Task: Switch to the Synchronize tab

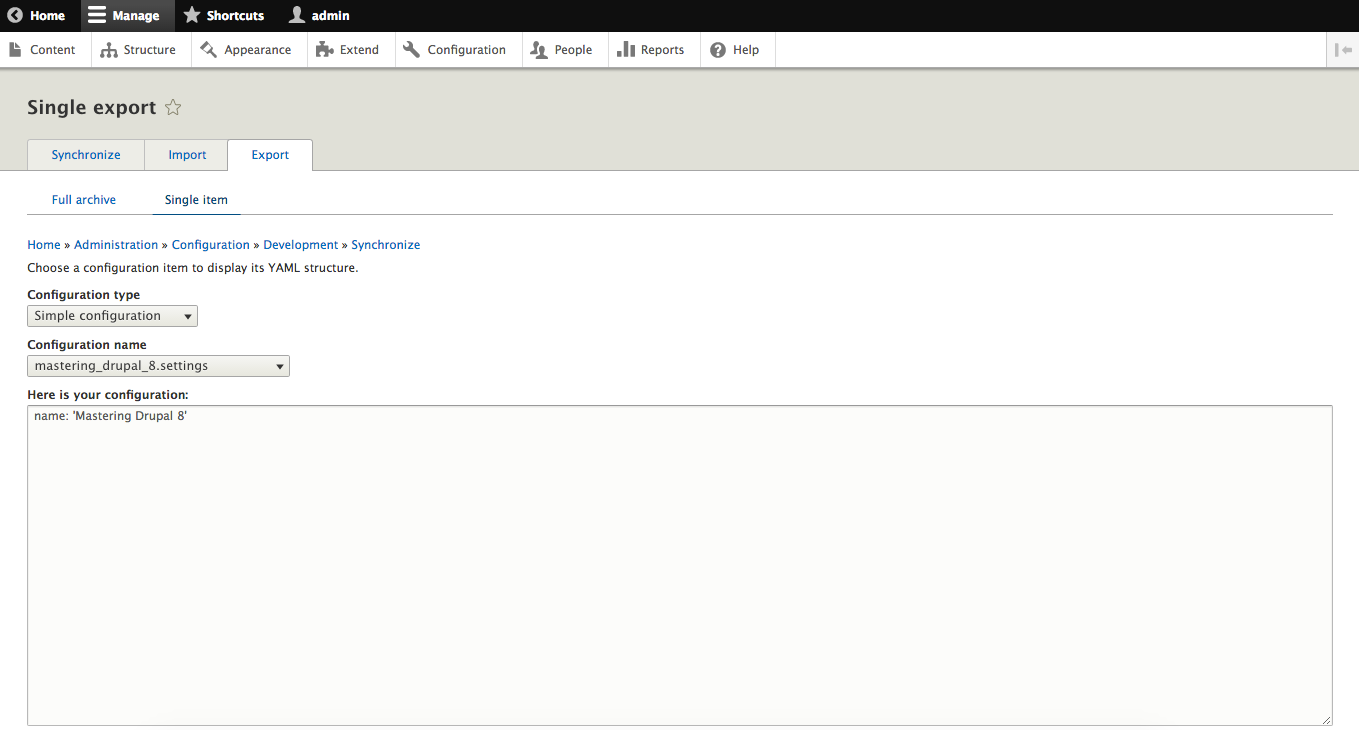Action: [86, 155]
